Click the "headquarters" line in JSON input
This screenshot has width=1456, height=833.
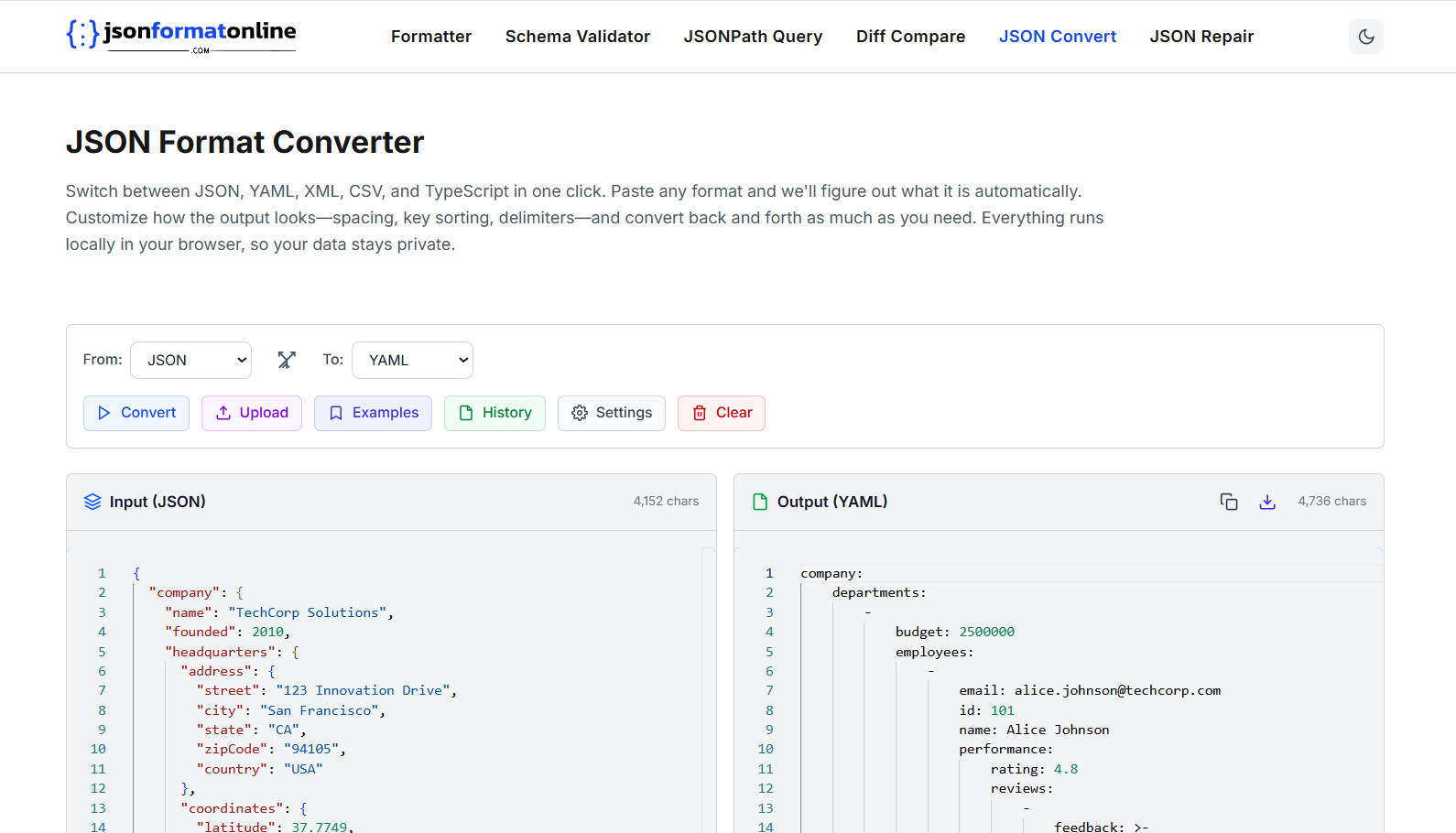tap(232, 652)
